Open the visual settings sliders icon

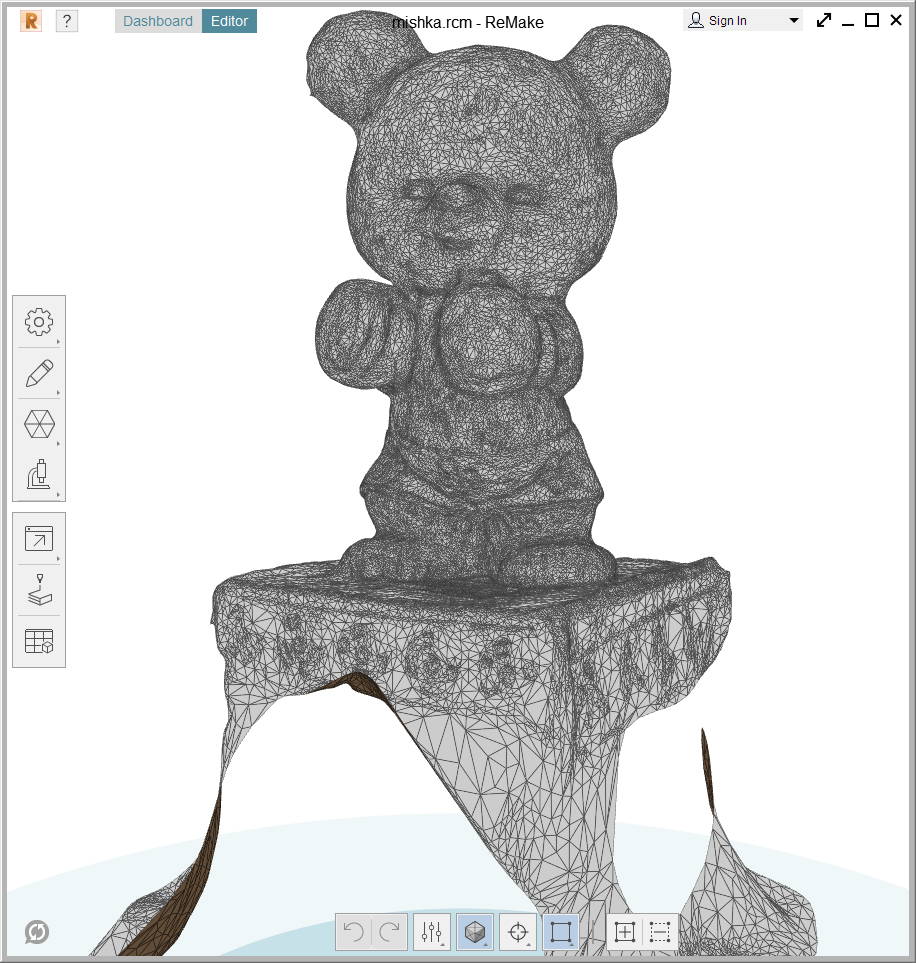(431, 932)
